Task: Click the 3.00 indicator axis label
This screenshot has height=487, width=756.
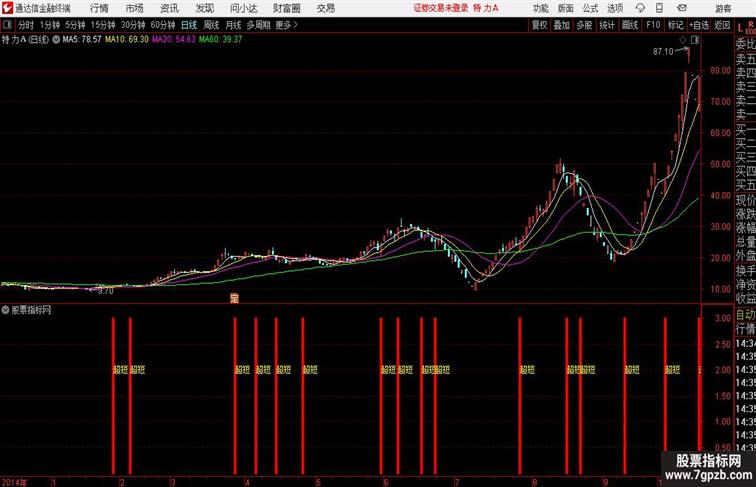Action: pos(723,318)
